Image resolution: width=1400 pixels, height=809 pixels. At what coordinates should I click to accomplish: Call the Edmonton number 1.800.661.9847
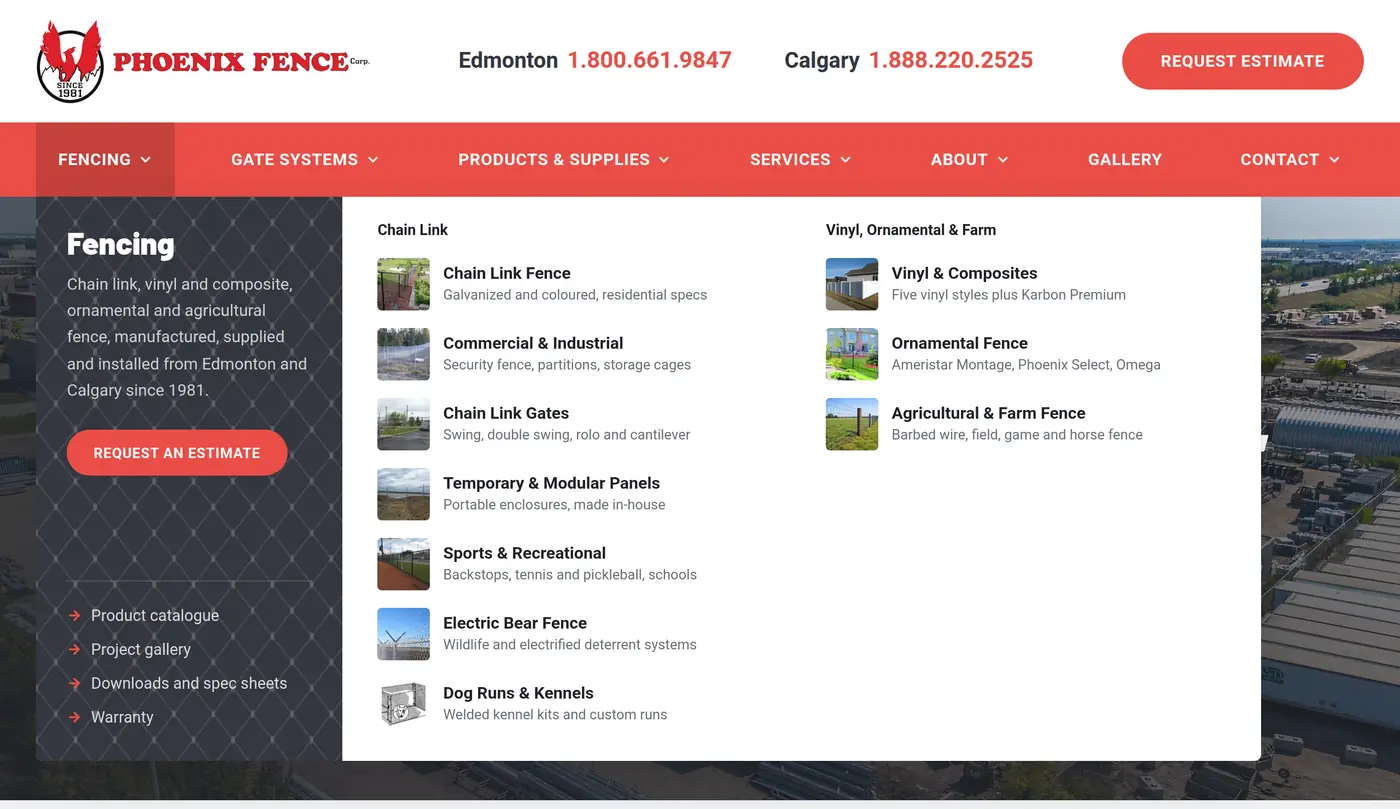click(x=650, y=61)
